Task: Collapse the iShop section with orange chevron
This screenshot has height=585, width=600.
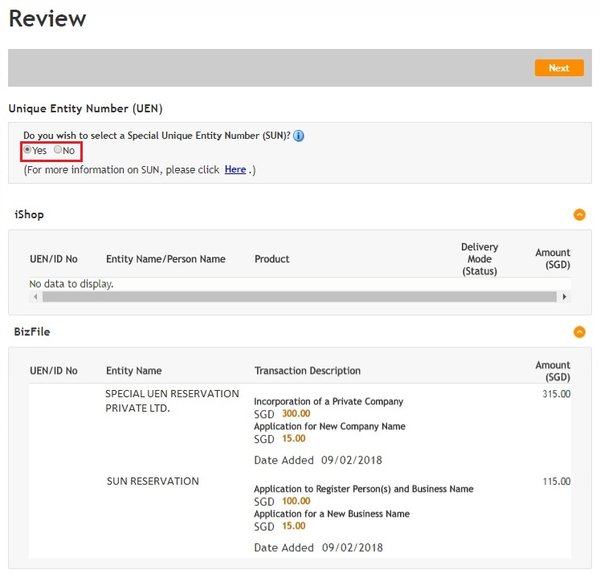Action: point(578,214)
